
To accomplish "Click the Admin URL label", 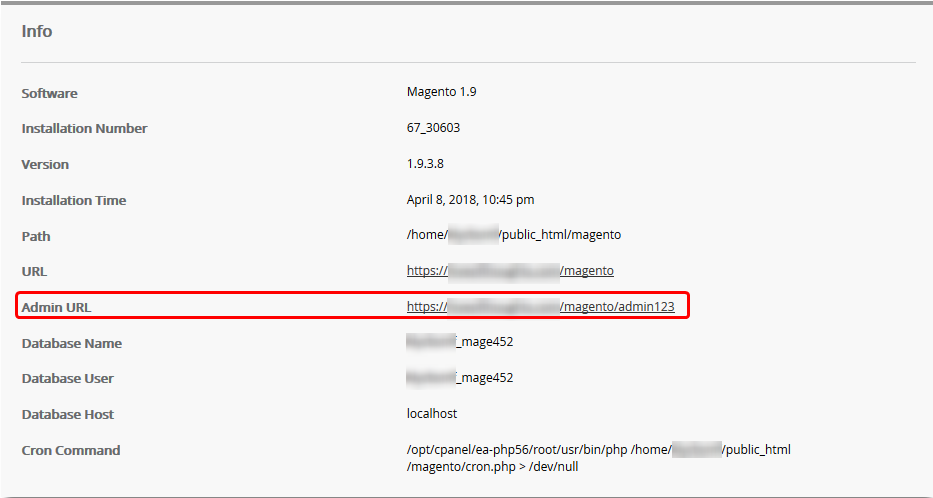I will click(57, 308).
